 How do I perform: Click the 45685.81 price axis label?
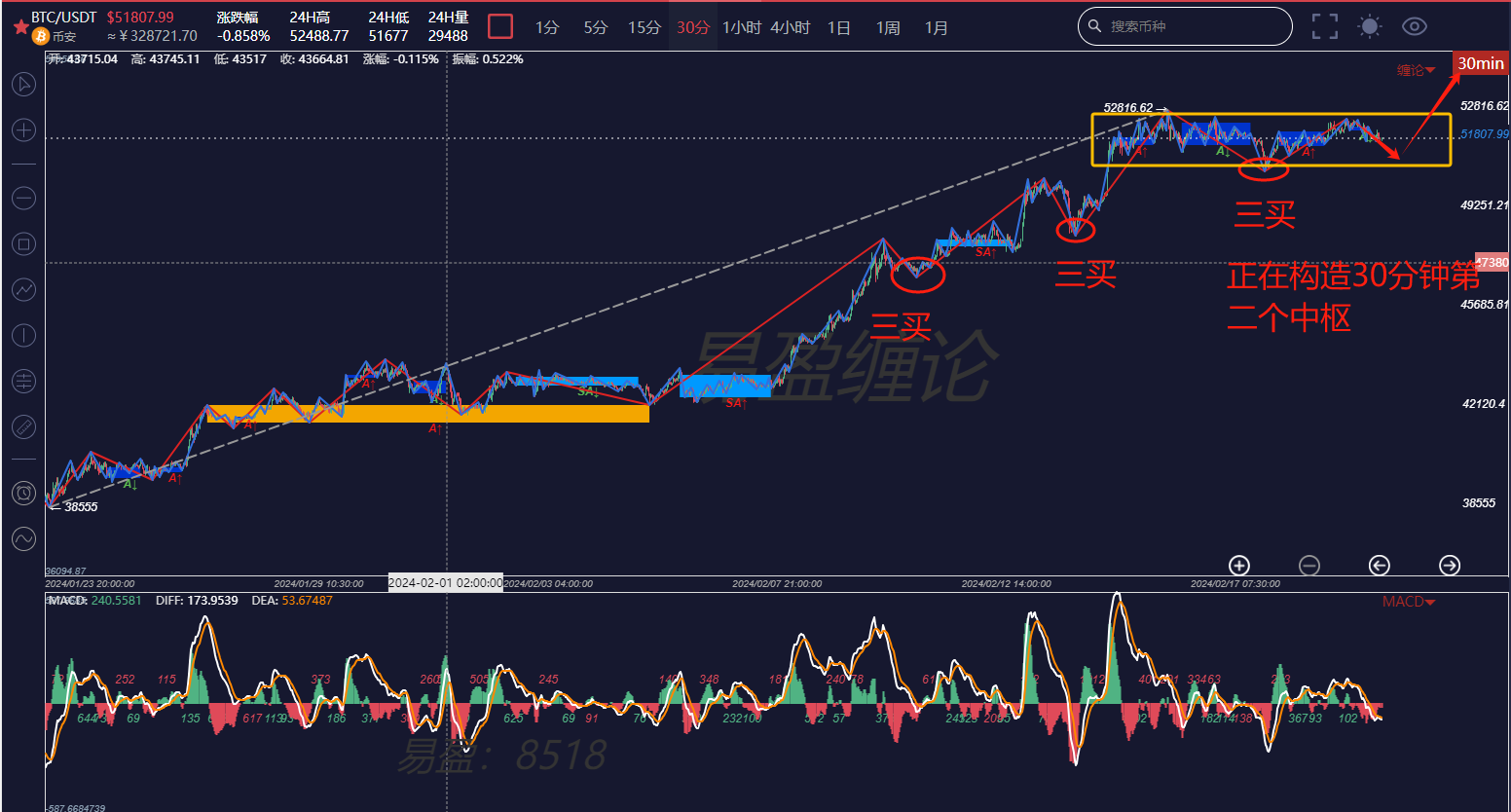pos(1484,305)
